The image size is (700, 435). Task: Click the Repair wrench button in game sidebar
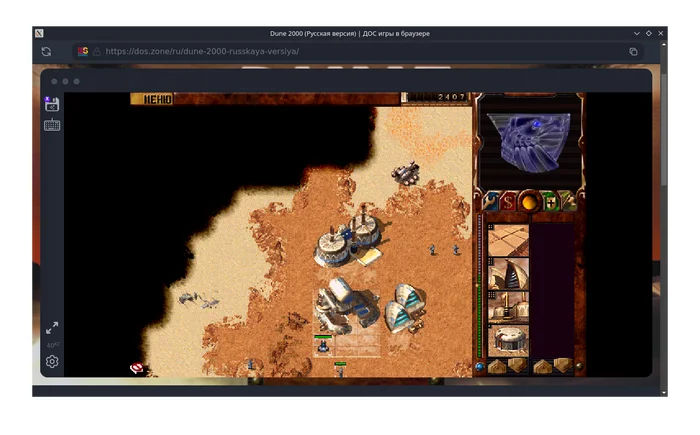pyautogui.click(x=490, y=202)
